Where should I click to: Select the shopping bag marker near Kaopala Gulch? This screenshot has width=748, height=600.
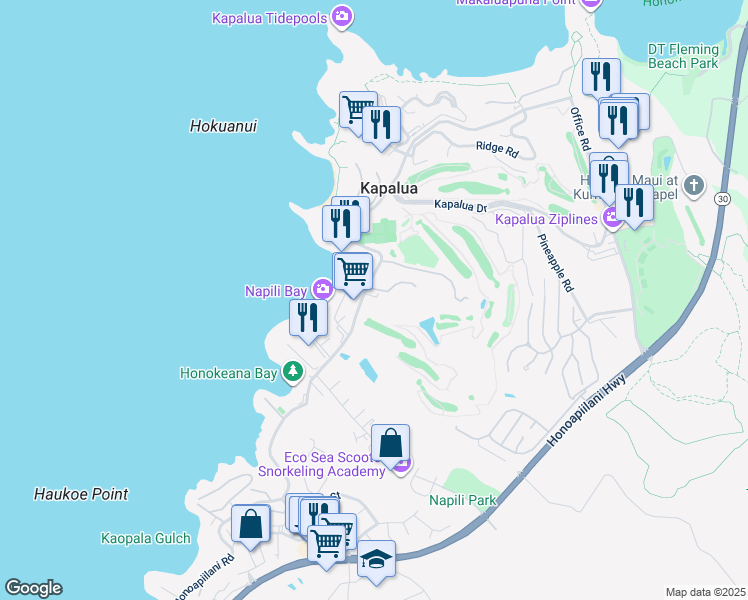point(250,524)
